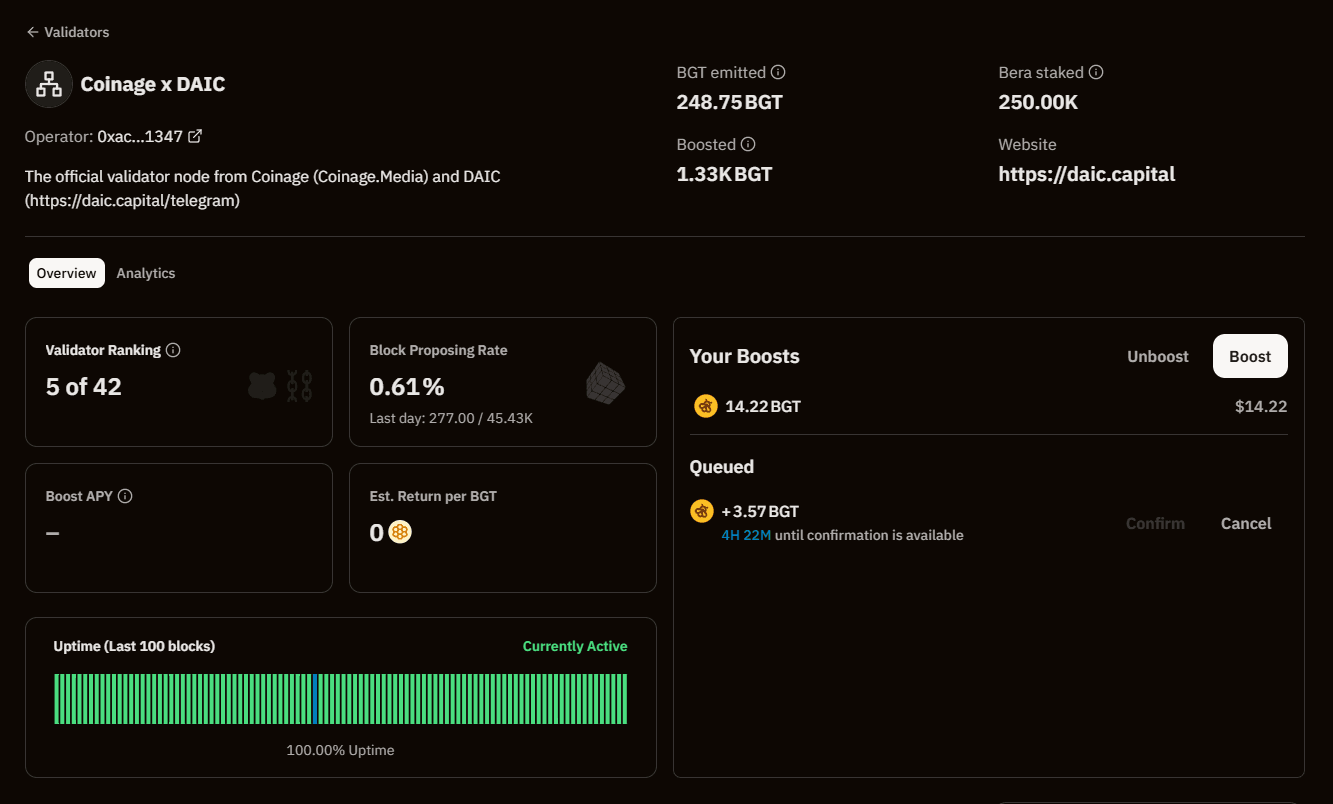
Task: Click info icon beside Validator Ranking
Action: [x=173, y=350]
